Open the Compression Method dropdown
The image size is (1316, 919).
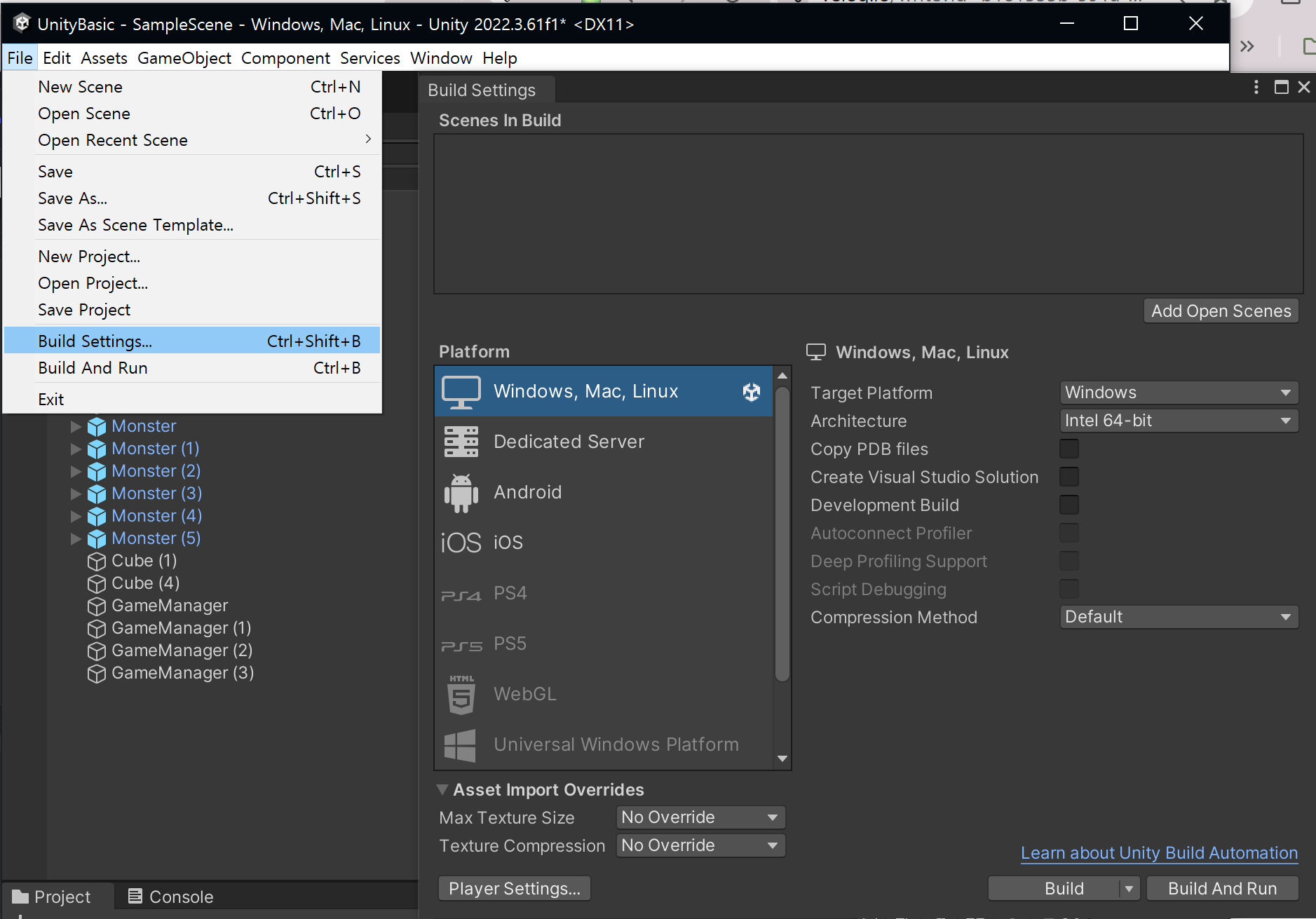pos(1179,617)
